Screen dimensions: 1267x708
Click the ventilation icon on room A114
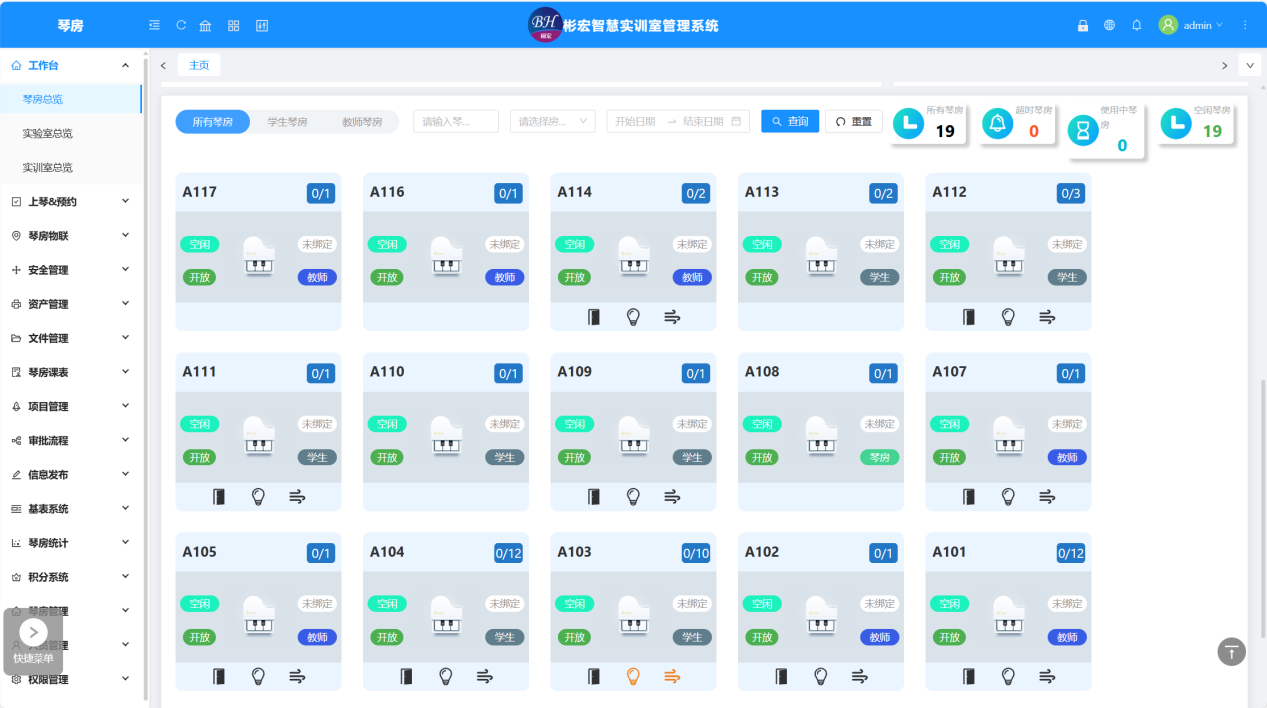(x=672, y=316)
